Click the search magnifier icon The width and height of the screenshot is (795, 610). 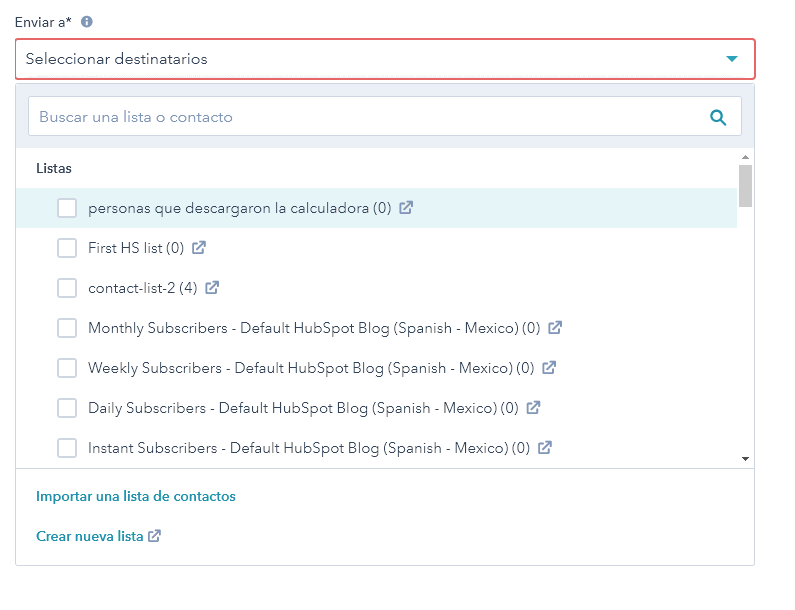pos(717,117)
